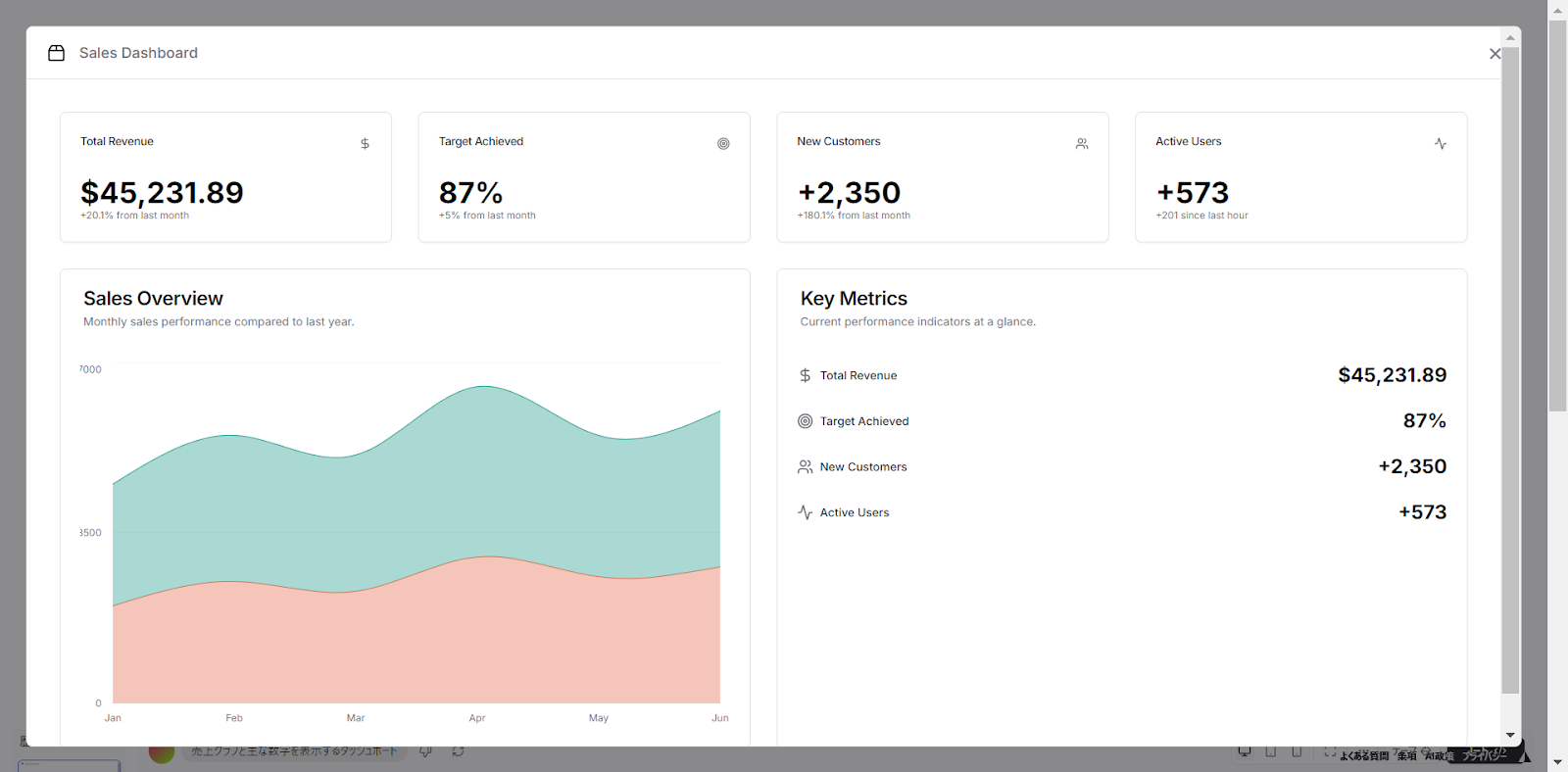Click the target icon in Target Achieved card
Viewport: 1568px width, 772px height.
723,144
